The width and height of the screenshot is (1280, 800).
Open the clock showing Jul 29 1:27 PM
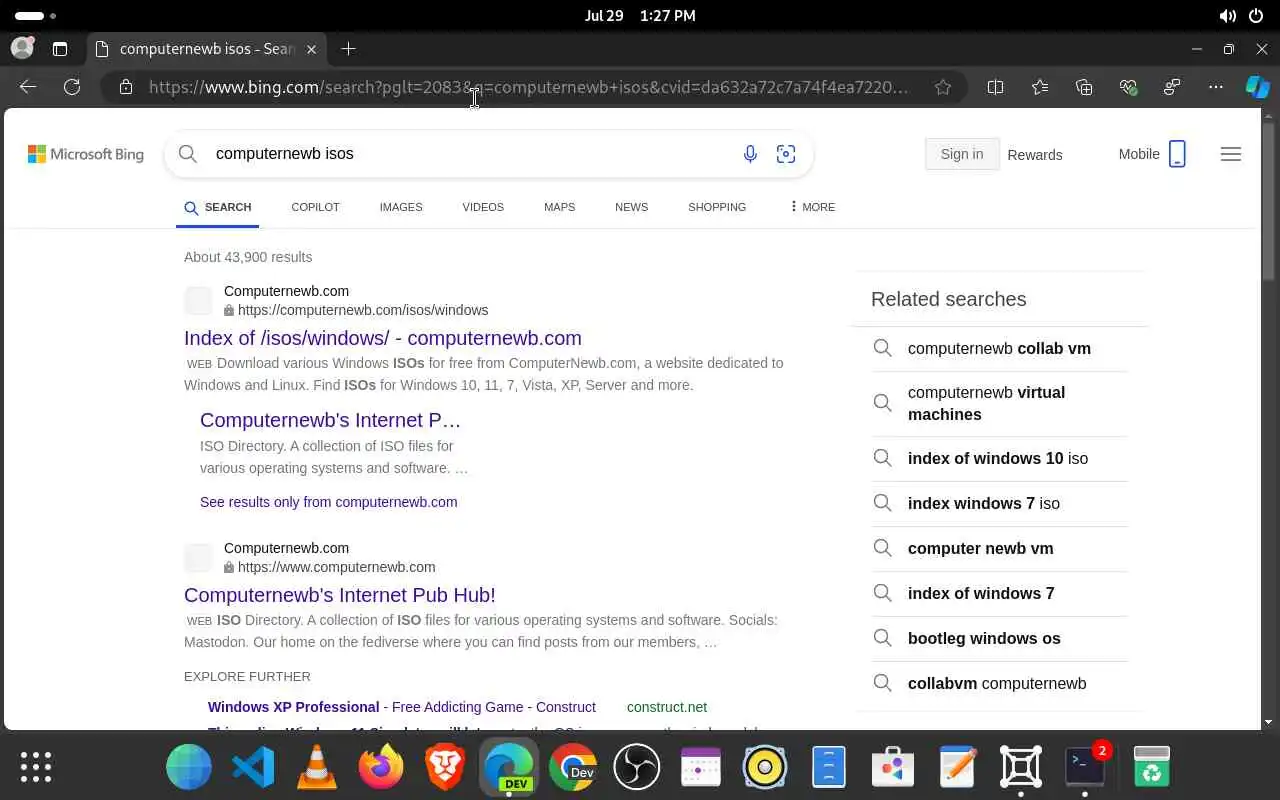pos(640,16)
